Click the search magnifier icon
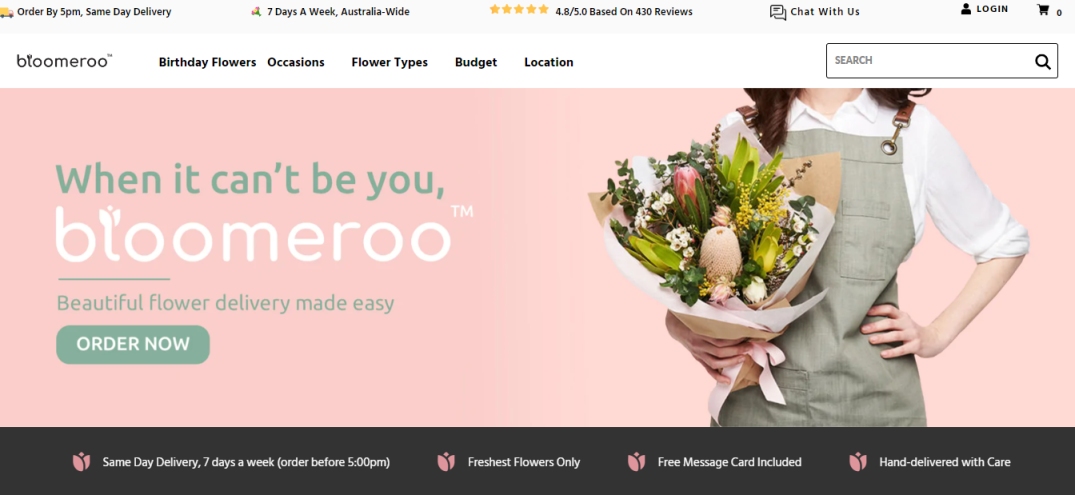Screen dimensions: 1075x495 pos(1042,62)
